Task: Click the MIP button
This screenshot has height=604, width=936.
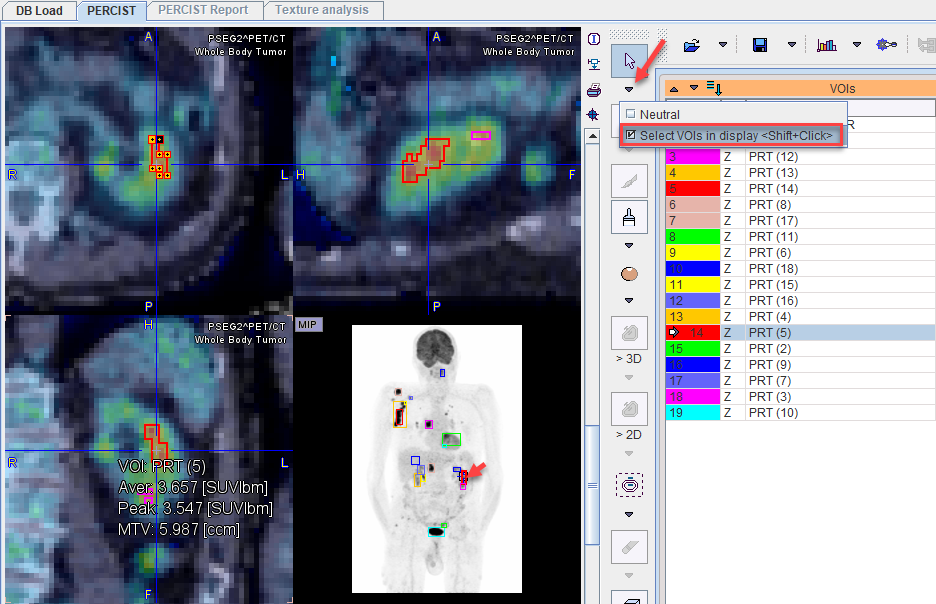Action: point(307,325)
